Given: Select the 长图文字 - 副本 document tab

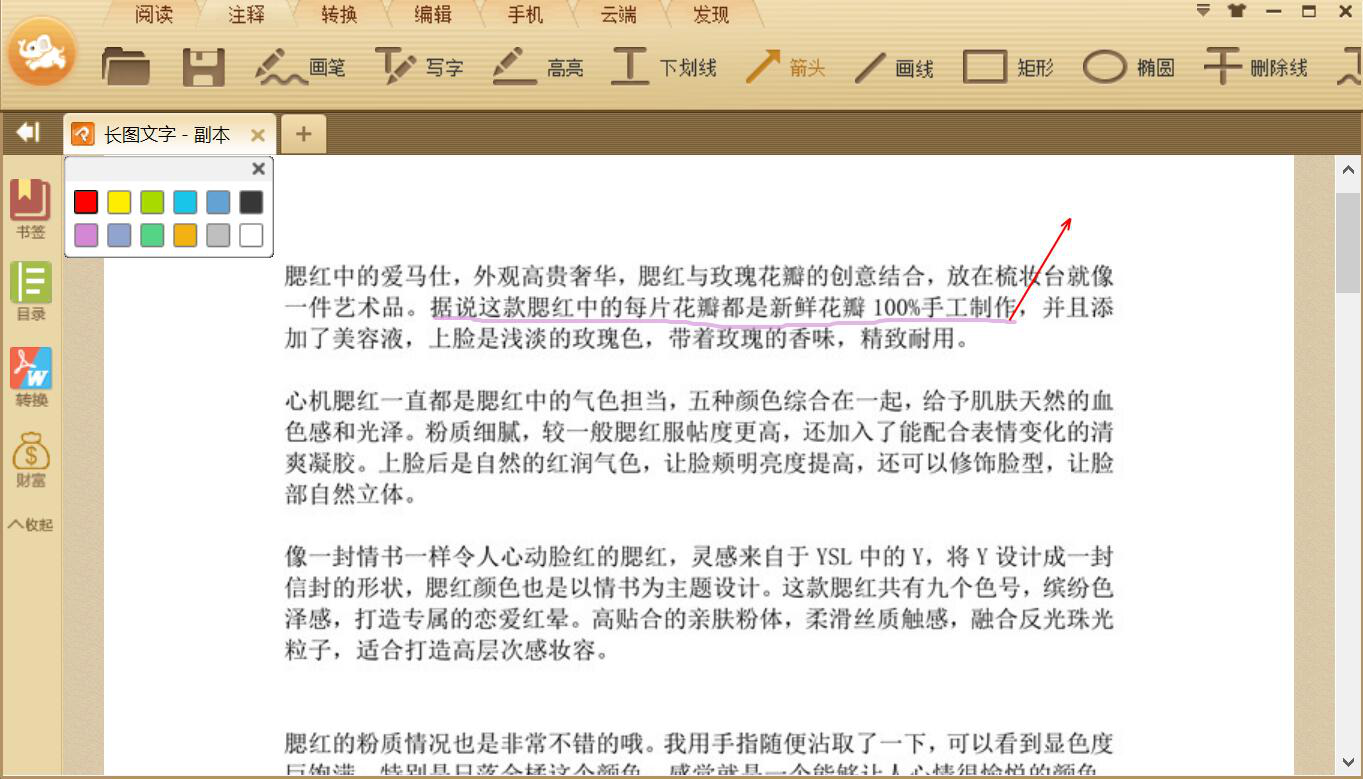Looking at the screenshot, I should [x=168, y=134].
